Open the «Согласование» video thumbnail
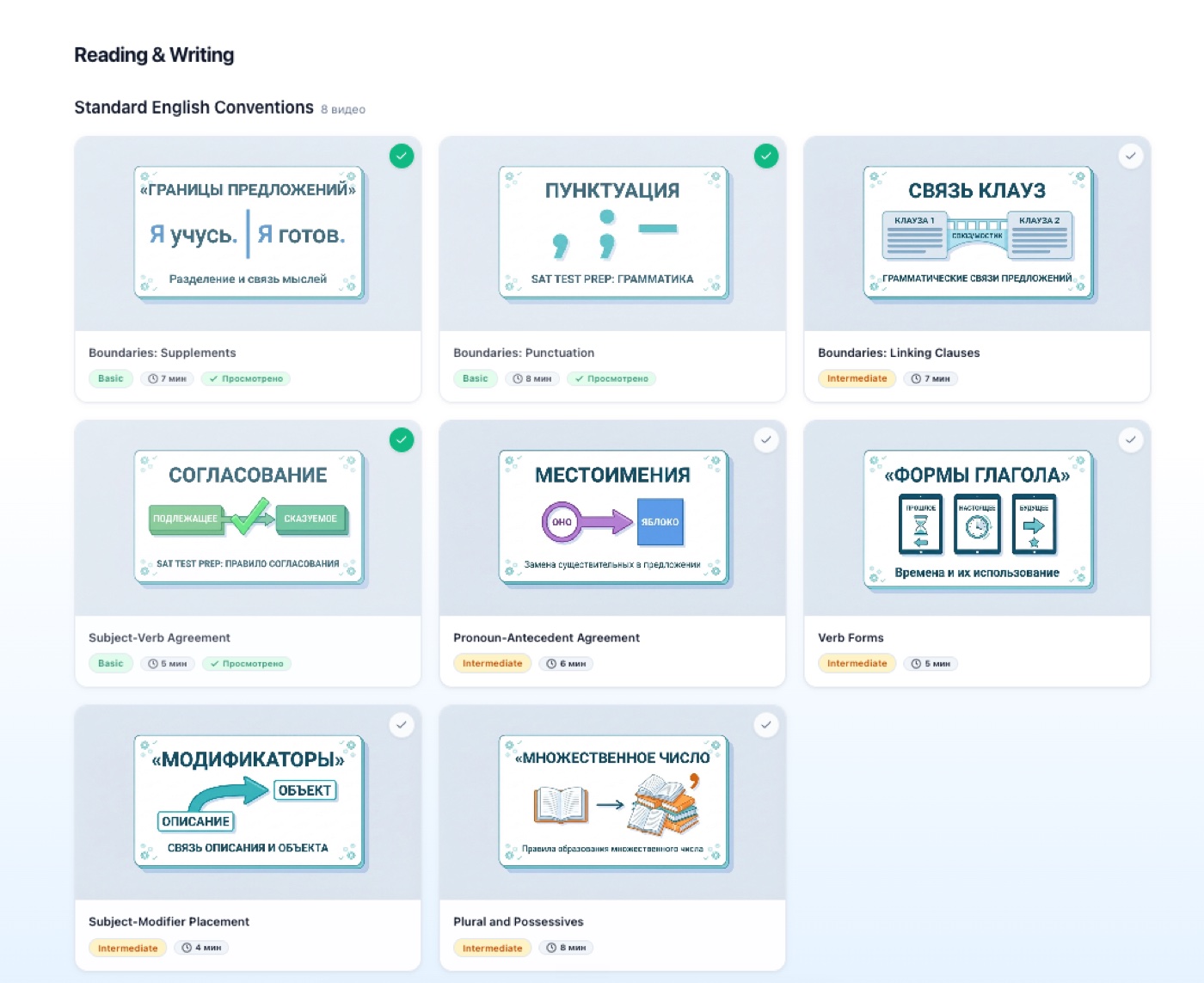The image size is (1204, 983). [x=248, y=519]
